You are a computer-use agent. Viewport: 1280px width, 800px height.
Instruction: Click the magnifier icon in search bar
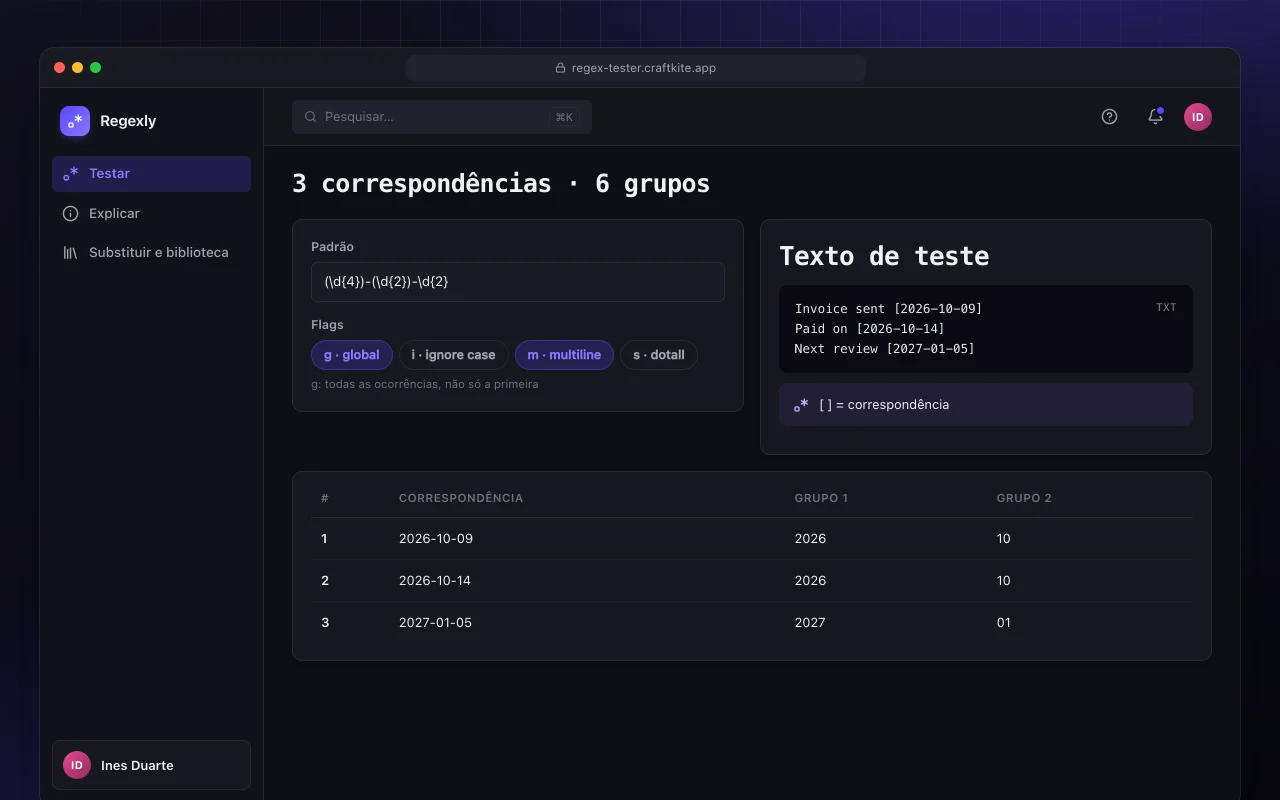pos(311,117)
